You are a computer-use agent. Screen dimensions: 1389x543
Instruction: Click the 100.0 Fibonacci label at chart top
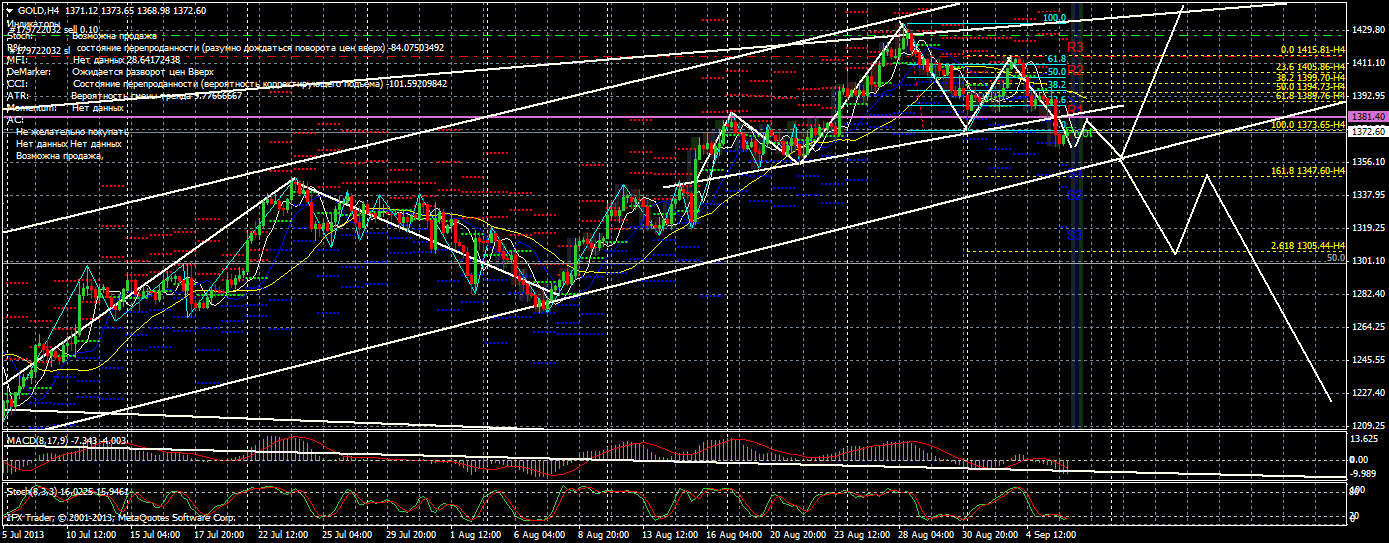[x=1055, y=18]
